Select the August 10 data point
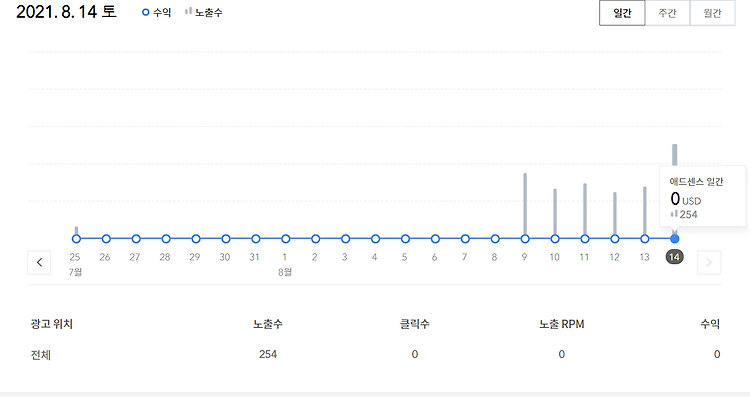The image size is (750, 397). click(555, 239)
